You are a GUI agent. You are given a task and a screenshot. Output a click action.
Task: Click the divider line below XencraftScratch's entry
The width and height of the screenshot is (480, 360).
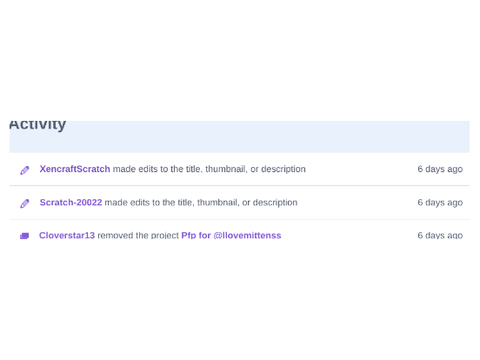click(x=239, y=185)
